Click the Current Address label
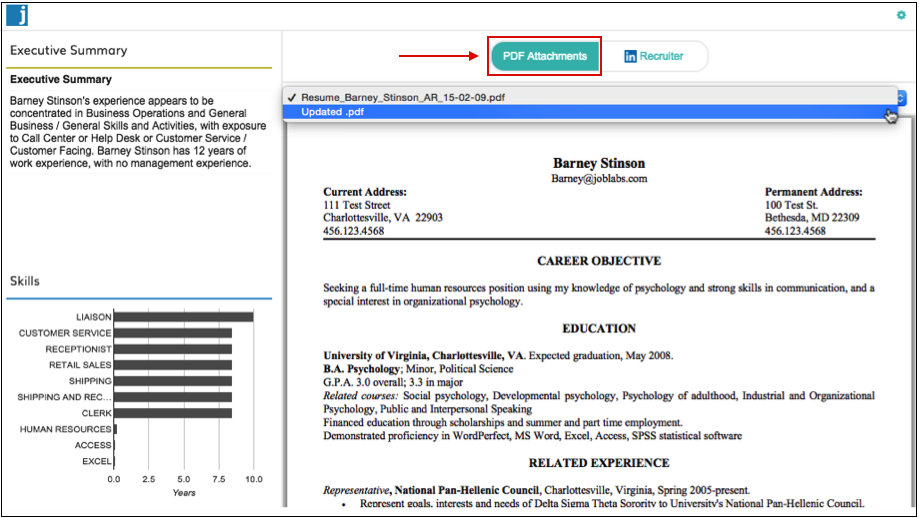This screenshot has width=919, height=518. point(365,192)
